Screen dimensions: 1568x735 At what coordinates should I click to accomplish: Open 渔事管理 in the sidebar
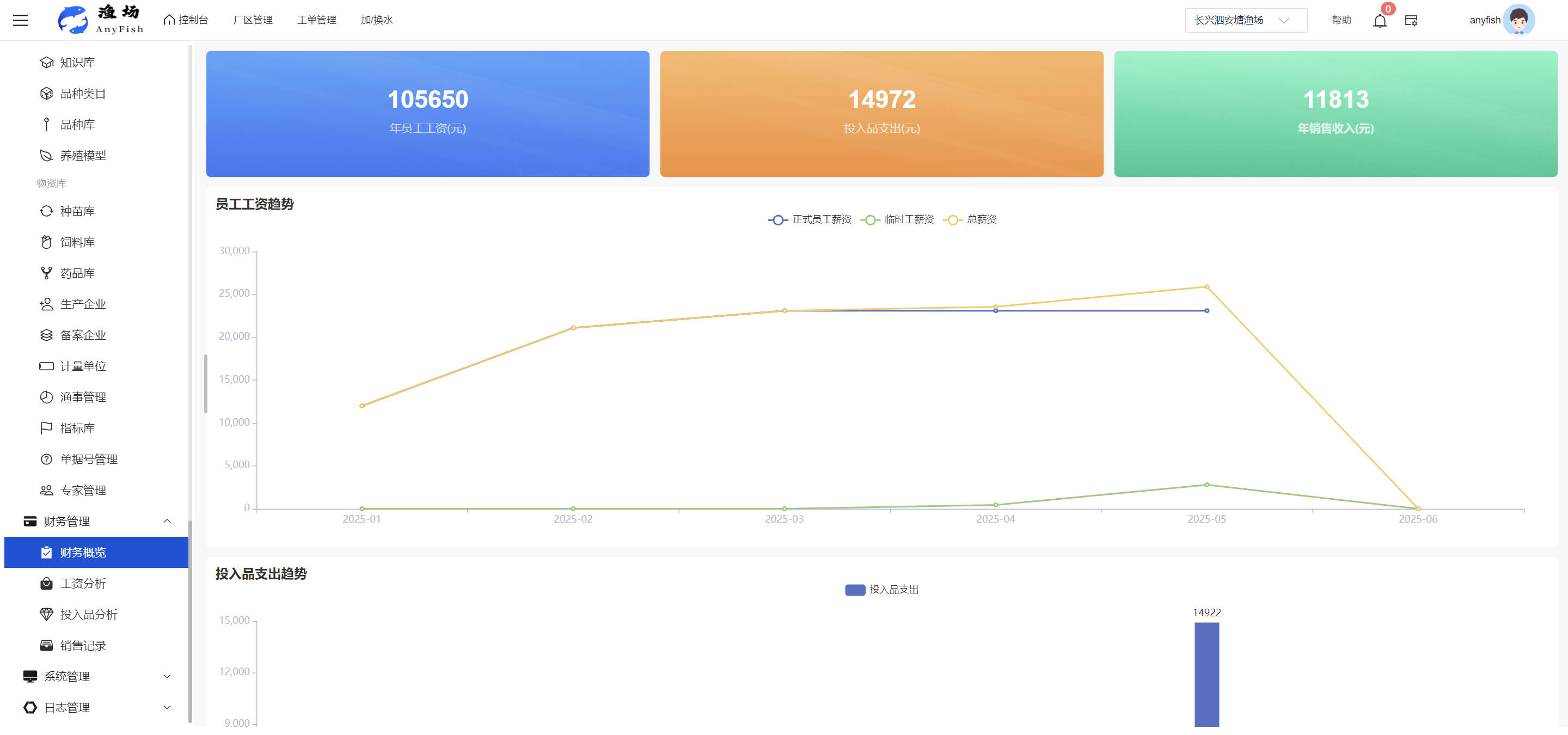coord(83,397)
